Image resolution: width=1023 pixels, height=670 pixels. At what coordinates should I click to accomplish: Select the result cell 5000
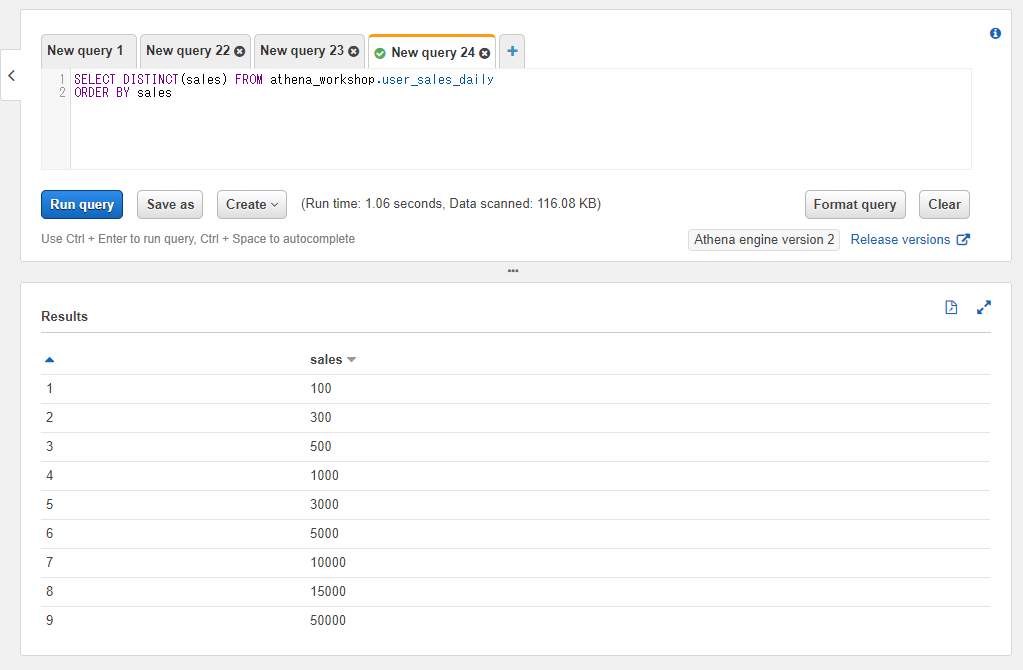324,534
